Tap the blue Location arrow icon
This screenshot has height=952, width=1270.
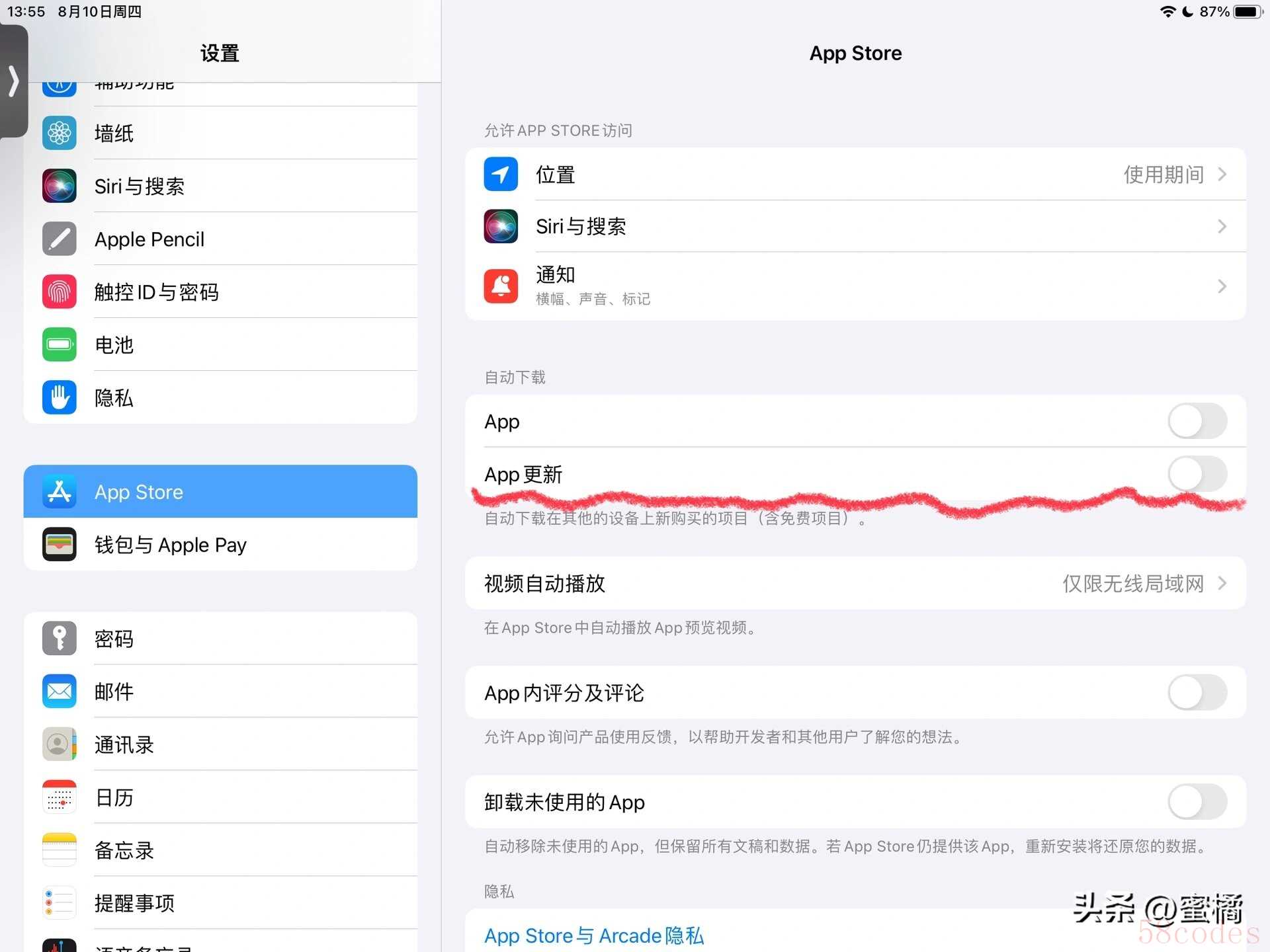[x=501, y=174]
